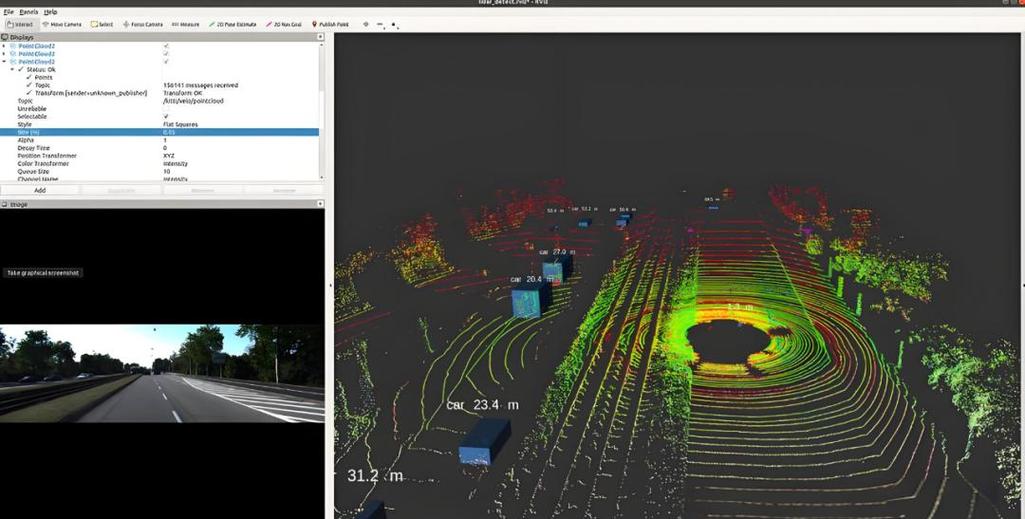
Task: Select the Position Transformer label
Action: pos(47,156)
